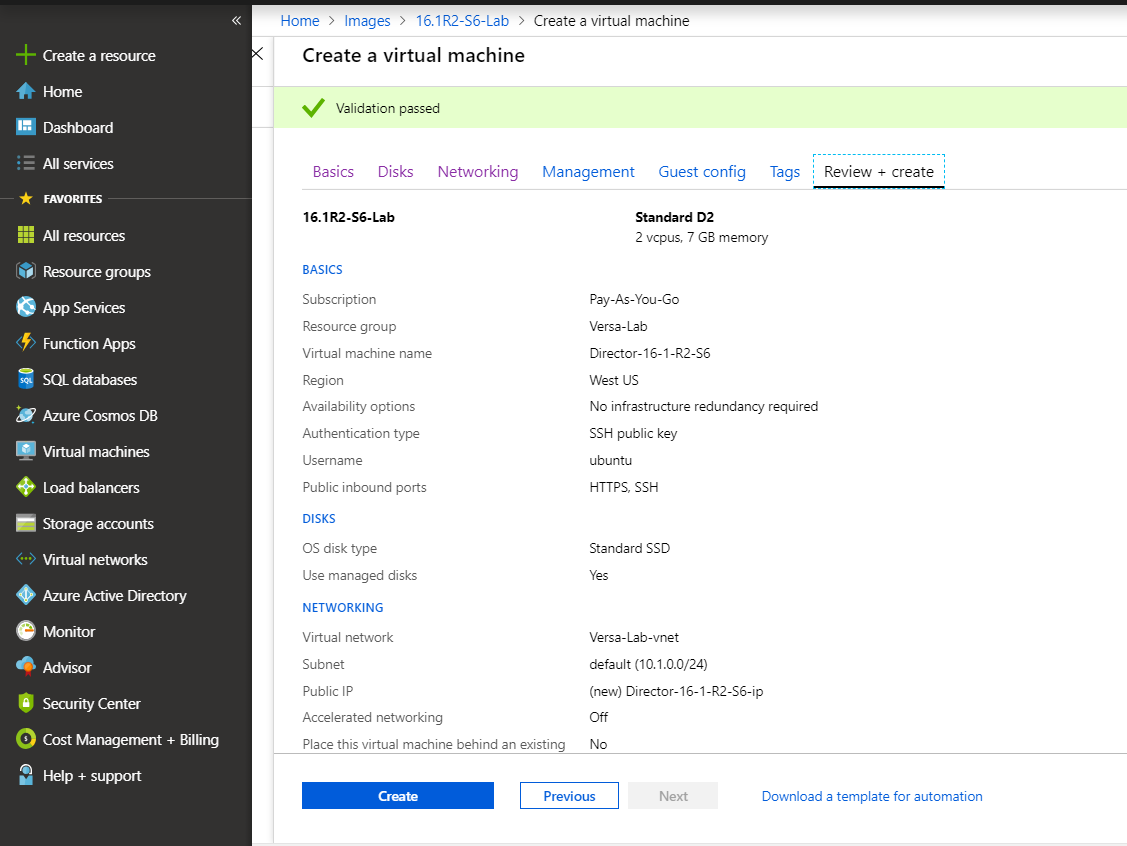Screen dimensions: 1127x846
Task: Click the DISKS section heading
Action: tap(318, 518)
